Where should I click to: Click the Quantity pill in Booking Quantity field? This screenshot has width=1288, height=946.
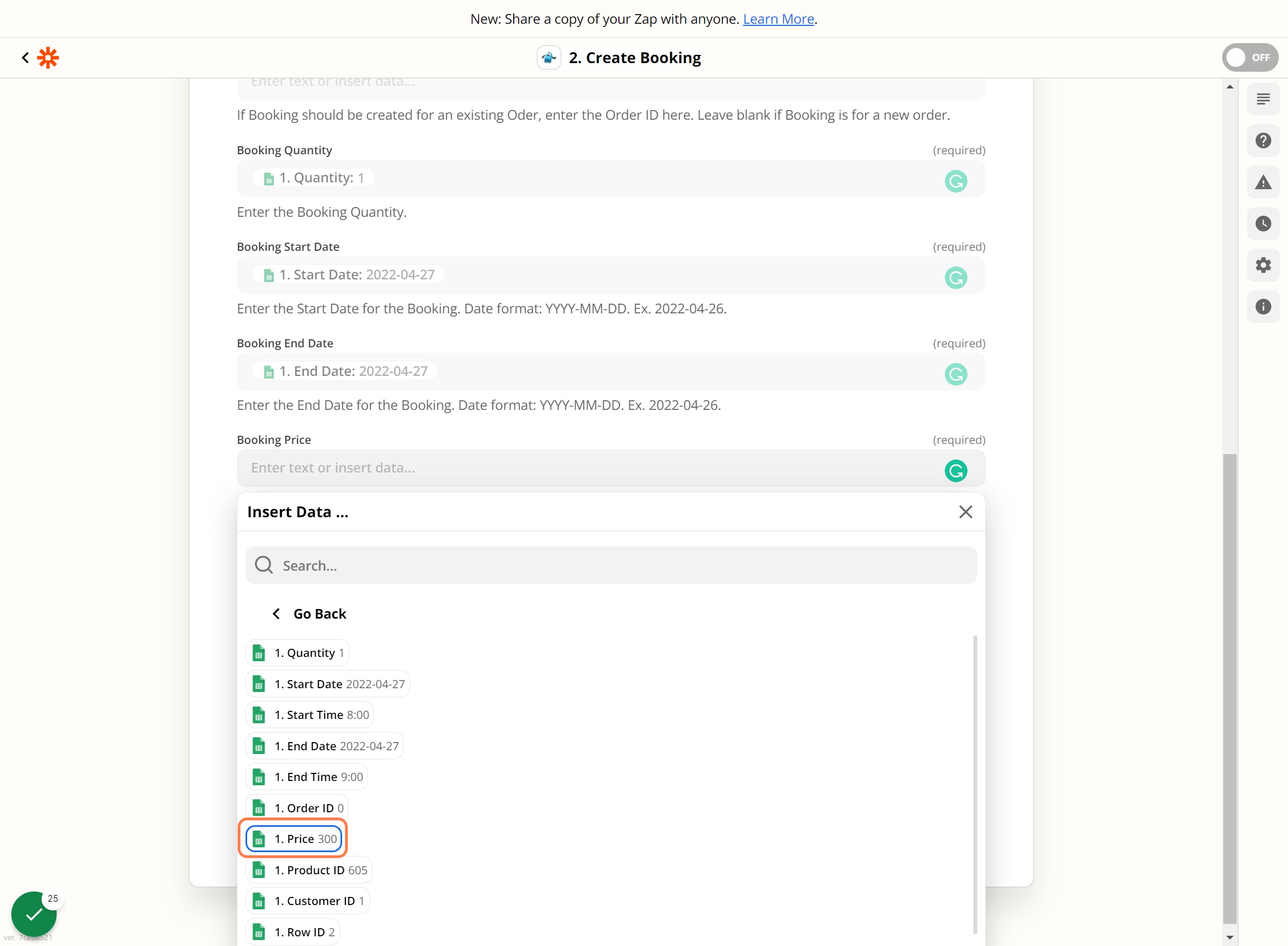click(x=314, y=178)
